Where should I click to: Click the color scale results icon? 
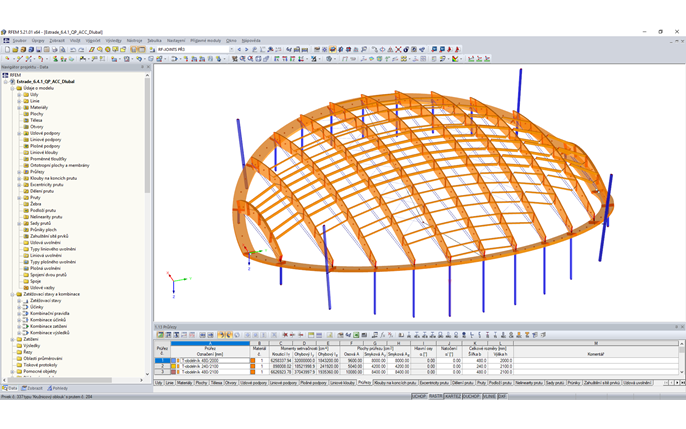pyautogui.click(x=455, y=59)
